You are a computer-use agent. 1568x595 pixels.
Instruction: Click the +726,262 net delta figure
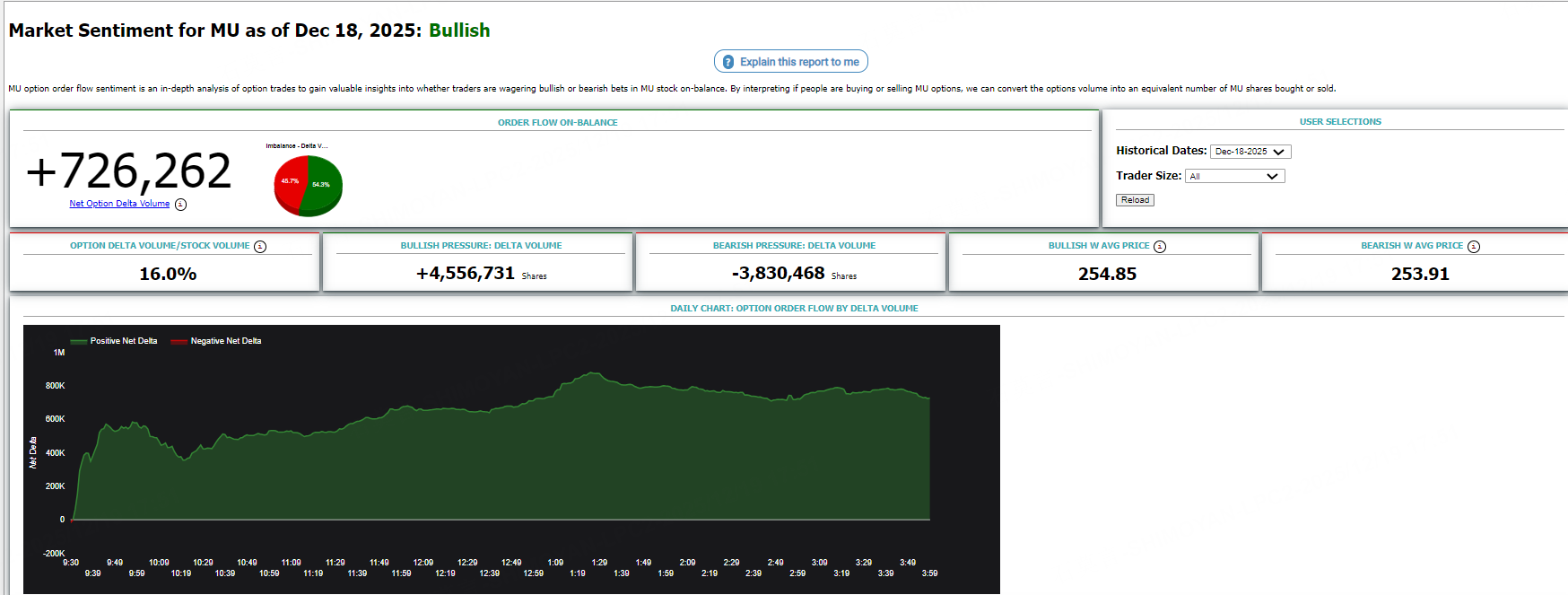(x=129, y=171)
